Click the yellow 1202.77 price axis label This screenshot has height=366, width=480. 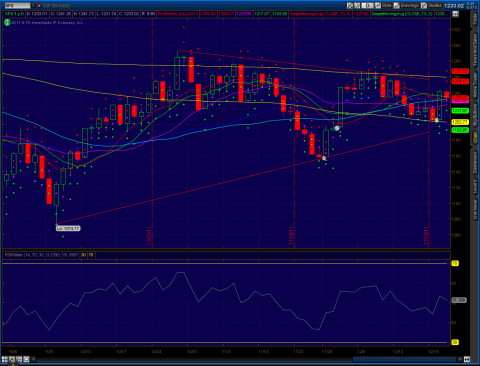coord(460,122)
